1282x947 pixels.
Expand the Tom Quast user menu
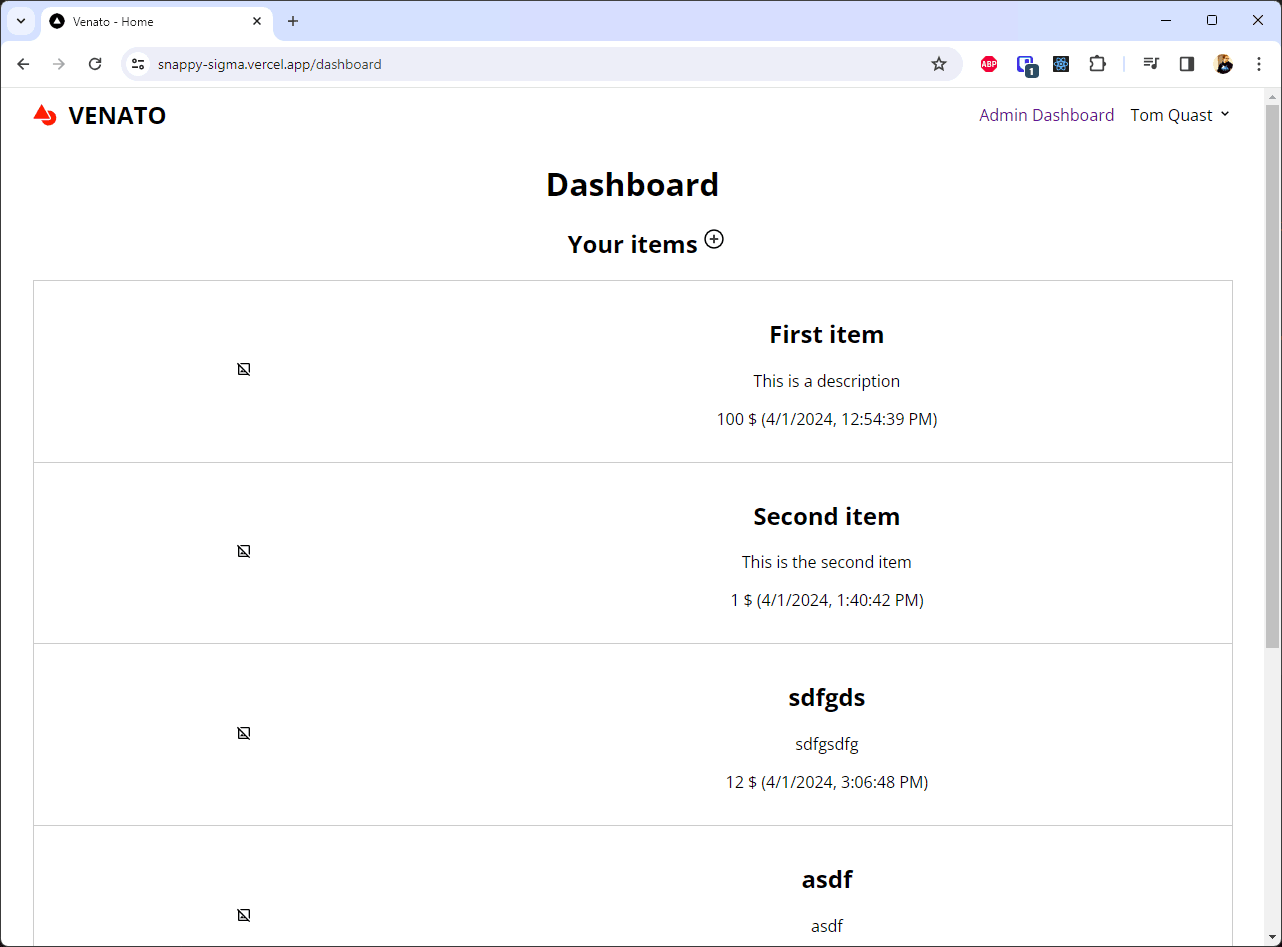pos(1179,115)
